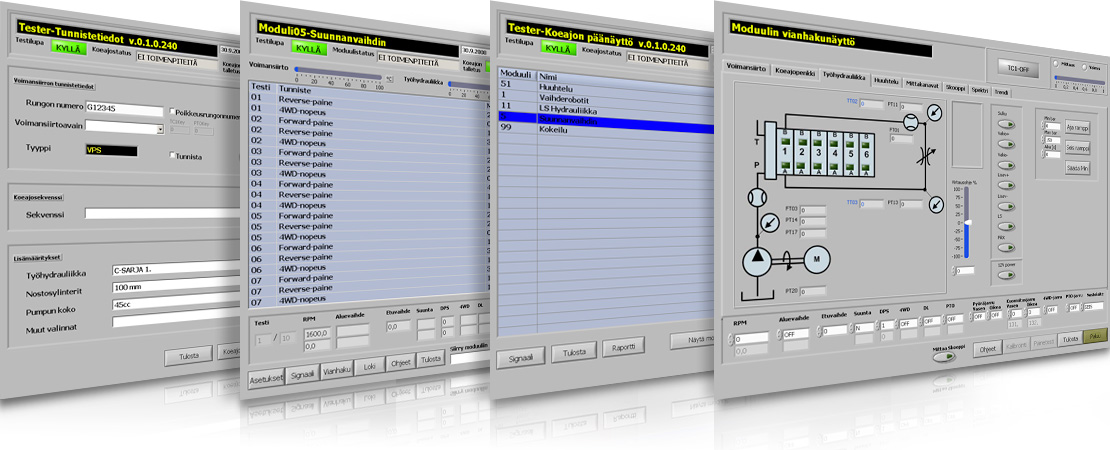Click the Suunta stepper arrows
Screen dimensions: 1110x450
tap(852, 328)
